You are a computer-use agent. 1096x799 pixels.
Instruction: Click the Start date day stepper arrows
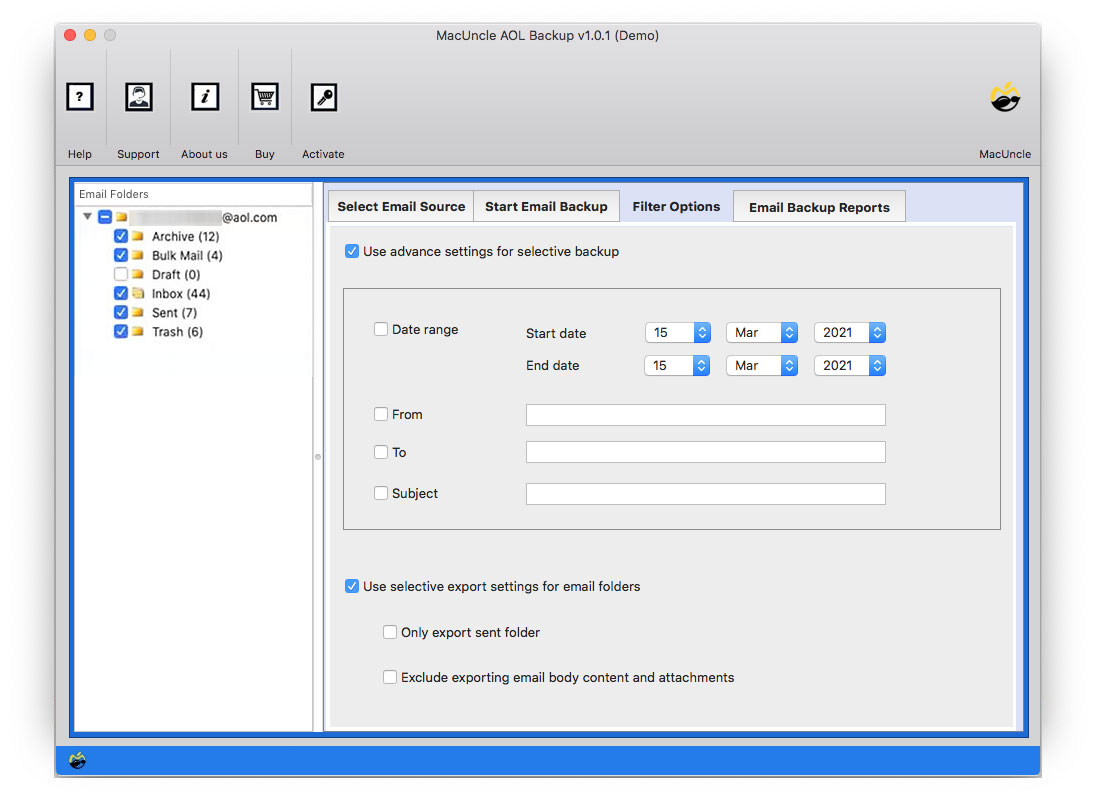702,332
